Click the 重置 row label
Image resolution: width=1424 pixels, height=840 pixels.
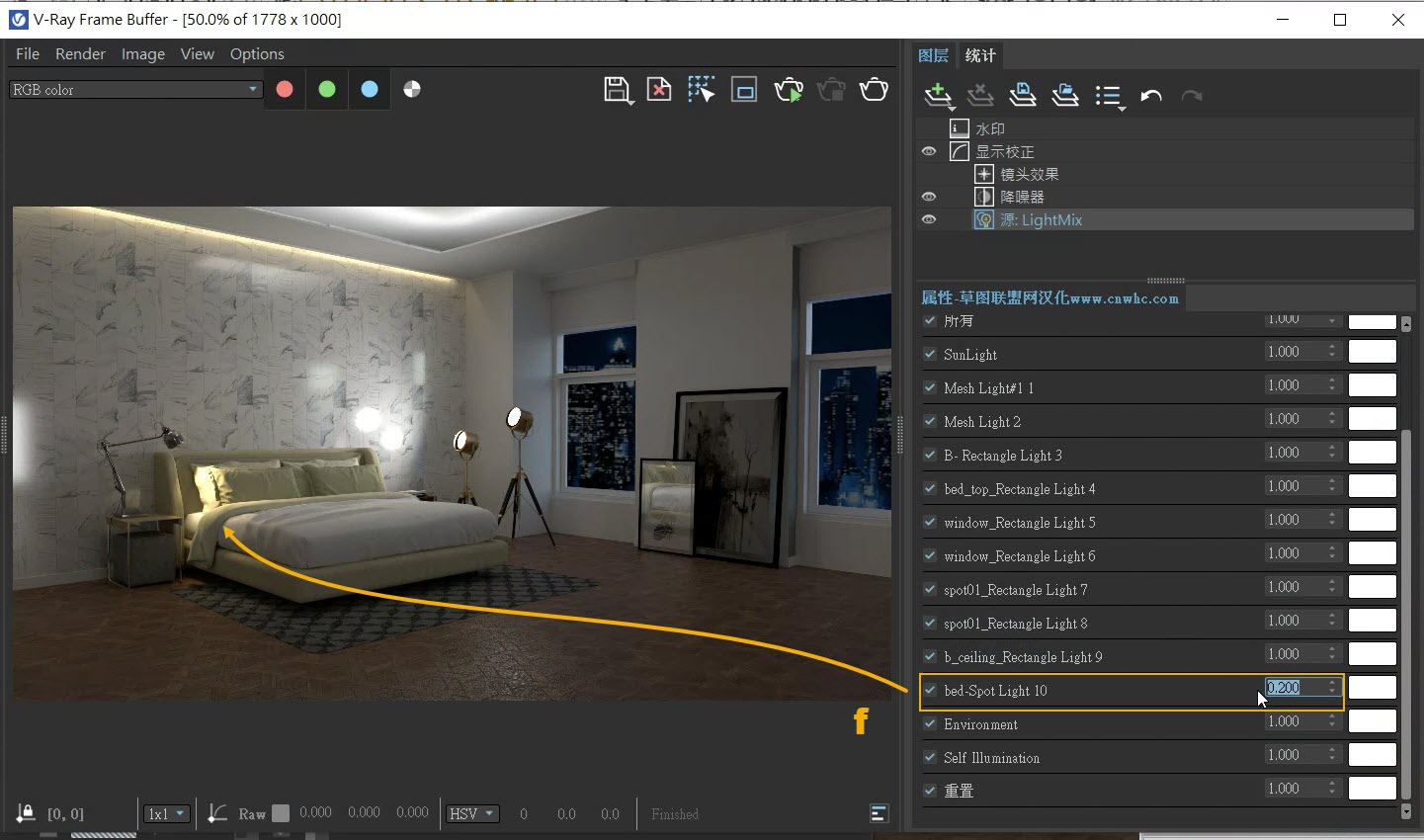coord(959,791)
